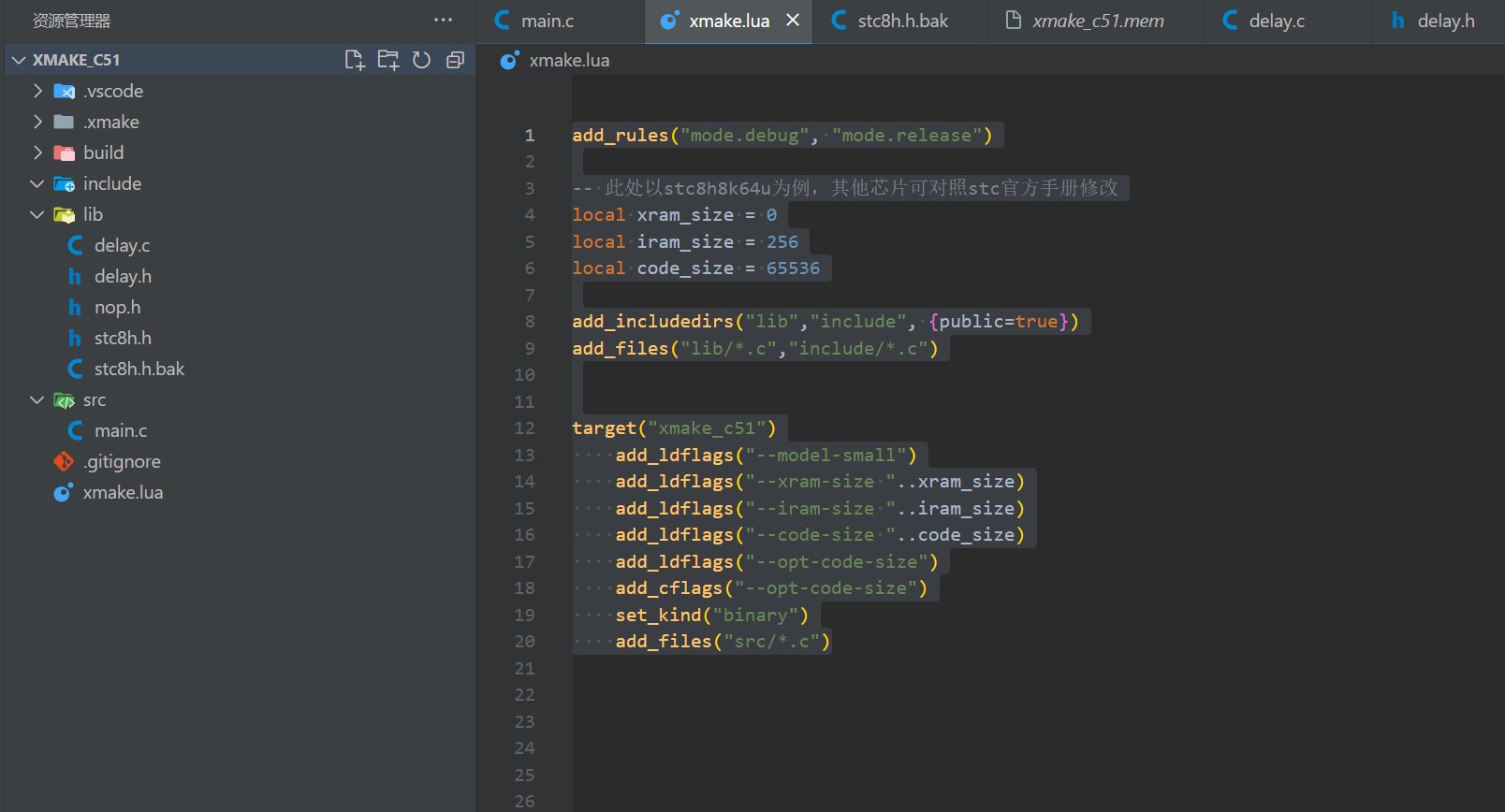1505x812 pixels.
Task: Expand the .xmake folder
Action: pyautogui.click(x=110, y=122)
